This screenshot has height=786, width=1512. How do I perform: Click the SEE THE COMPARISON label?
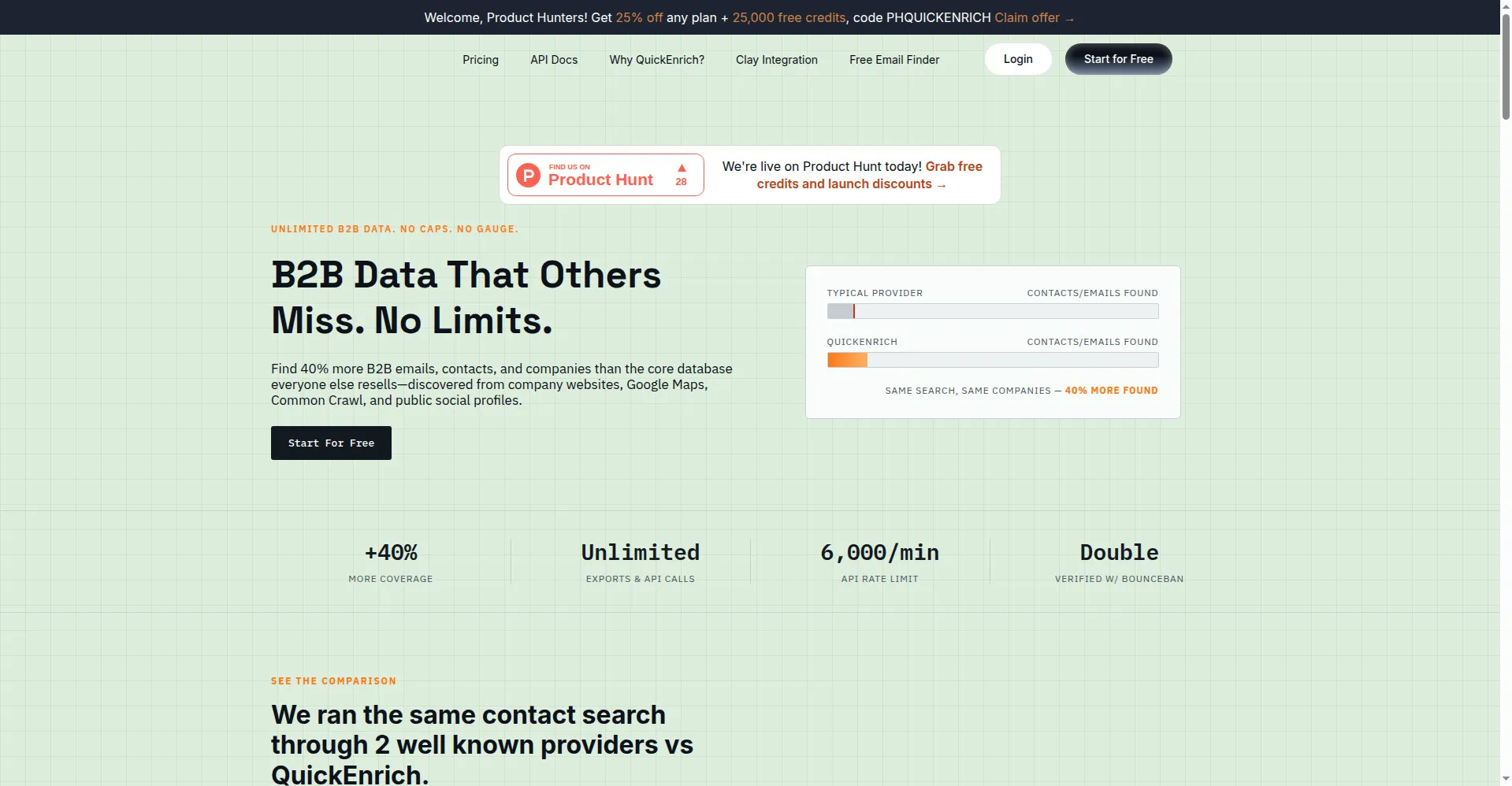pyautogui.click(x=333, y=681)
